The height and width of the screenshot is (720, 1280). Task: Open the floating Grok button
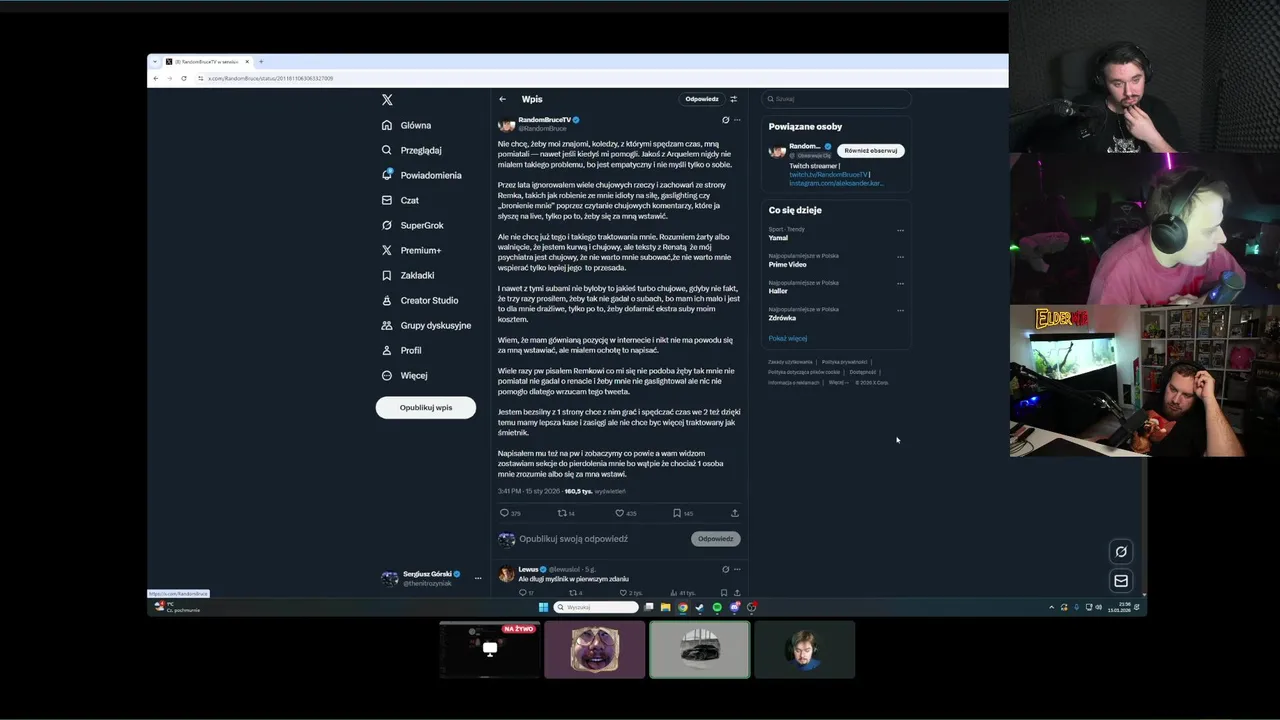tap(1121, 551)
